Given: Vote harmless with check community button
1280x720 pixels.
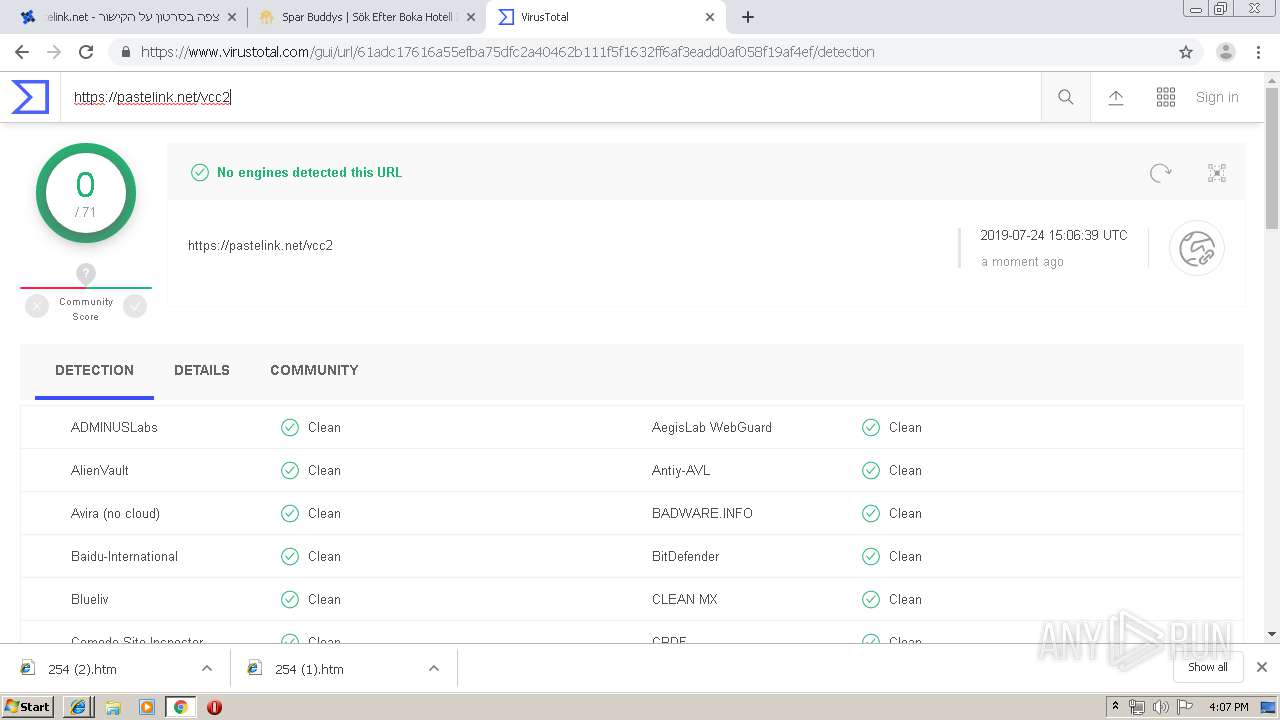Looking at the screenshot, I should point(135,306).
